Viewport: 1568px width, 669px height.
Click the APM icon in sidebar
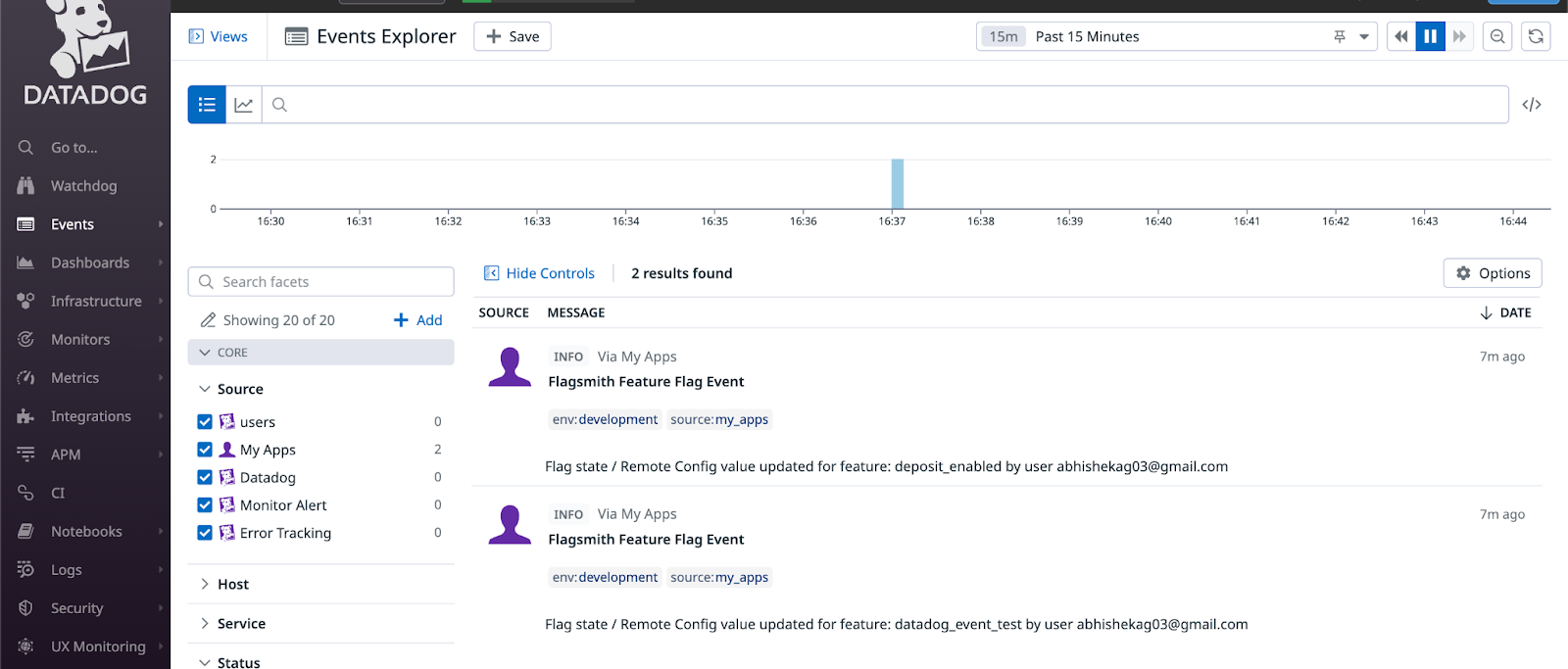(x=25, y=454)
